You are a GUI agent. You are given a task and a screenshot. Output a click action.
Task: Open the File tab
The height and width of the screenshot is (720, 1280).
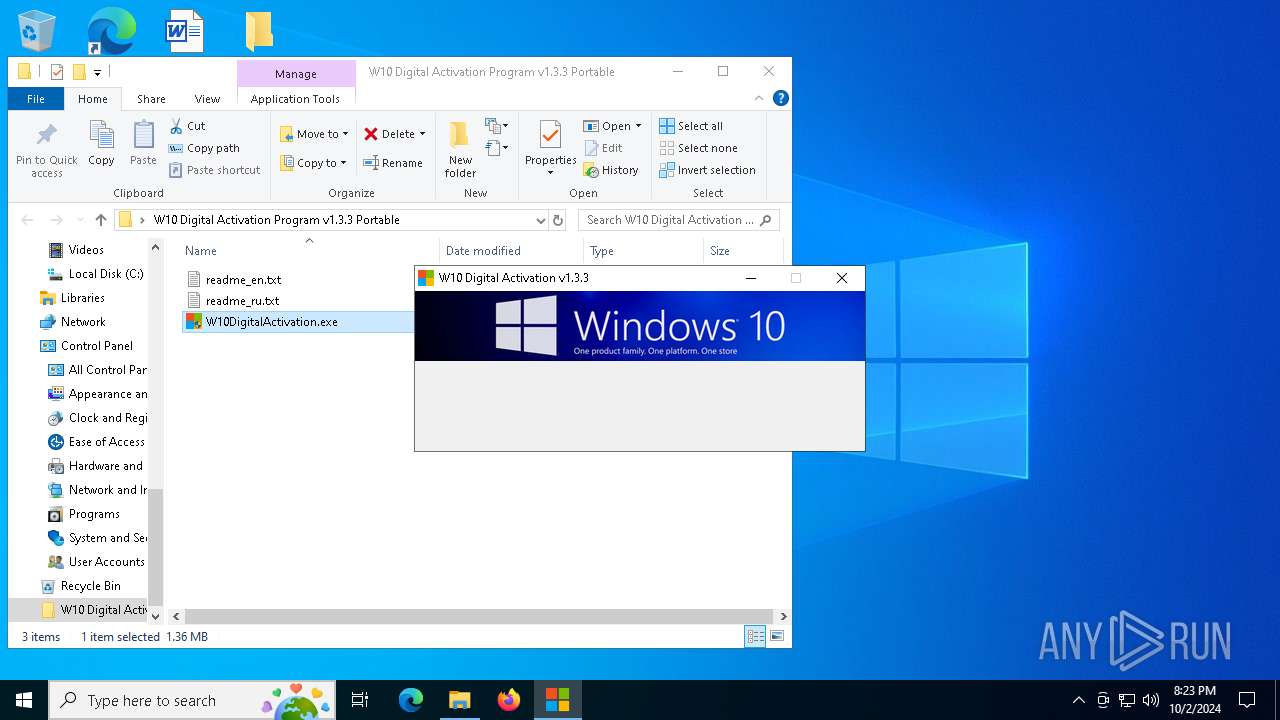pyautogui.click(x=36, y=99)
